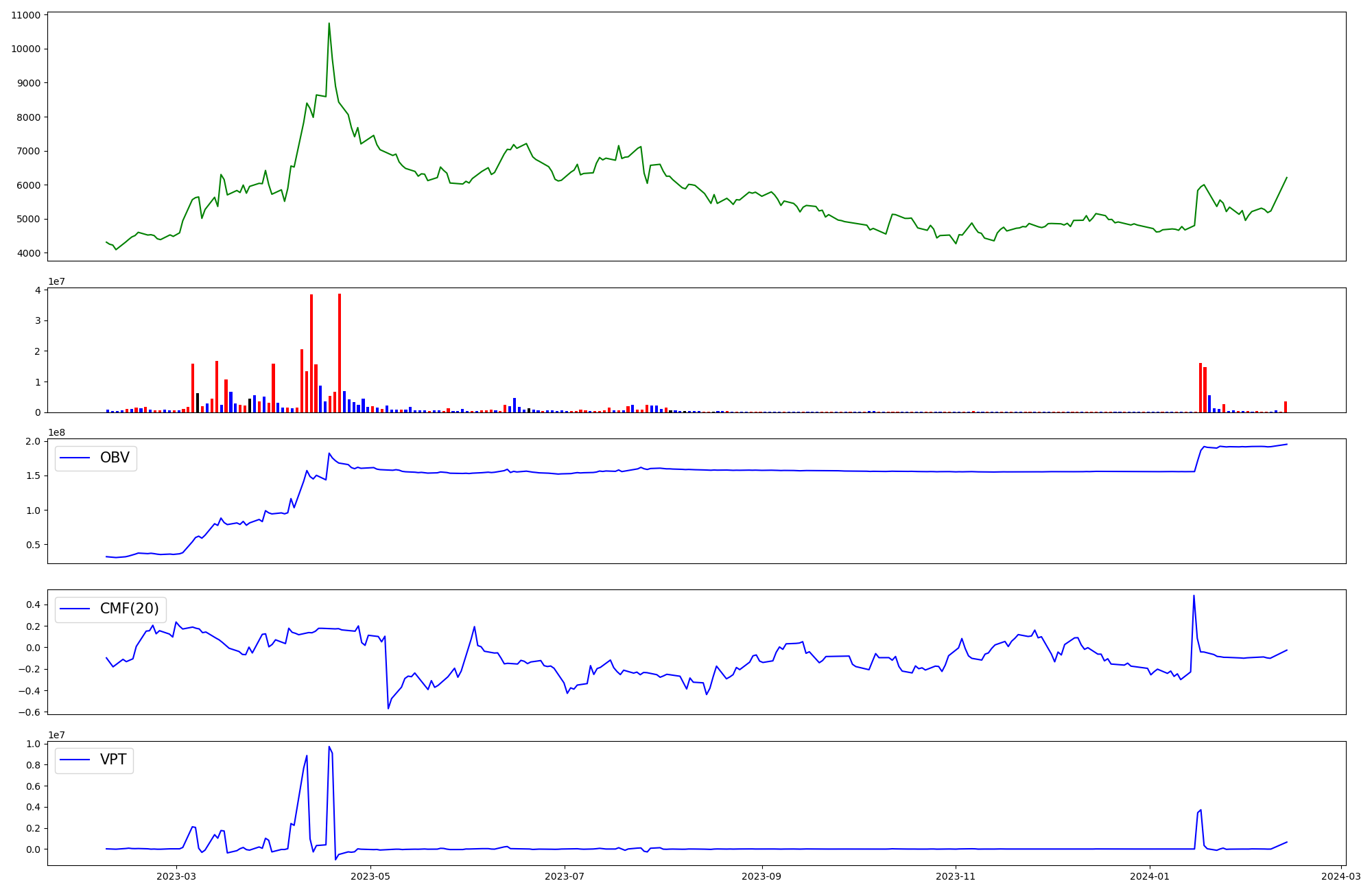Click the sharp CMF spike in January 2024

tap(1194, 596)
